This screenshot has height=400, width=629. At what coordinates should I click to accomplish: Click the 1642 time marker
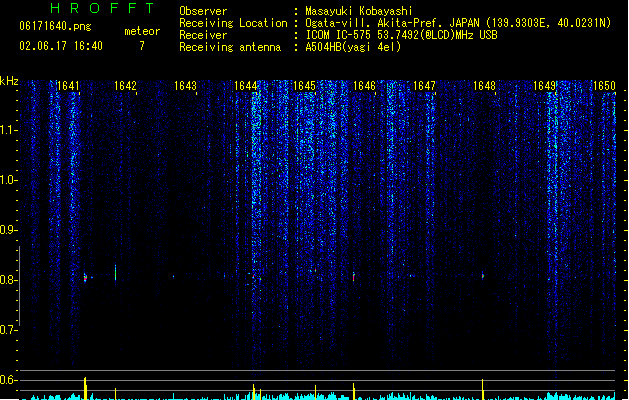pyautogui.click(x=126, y=86)
